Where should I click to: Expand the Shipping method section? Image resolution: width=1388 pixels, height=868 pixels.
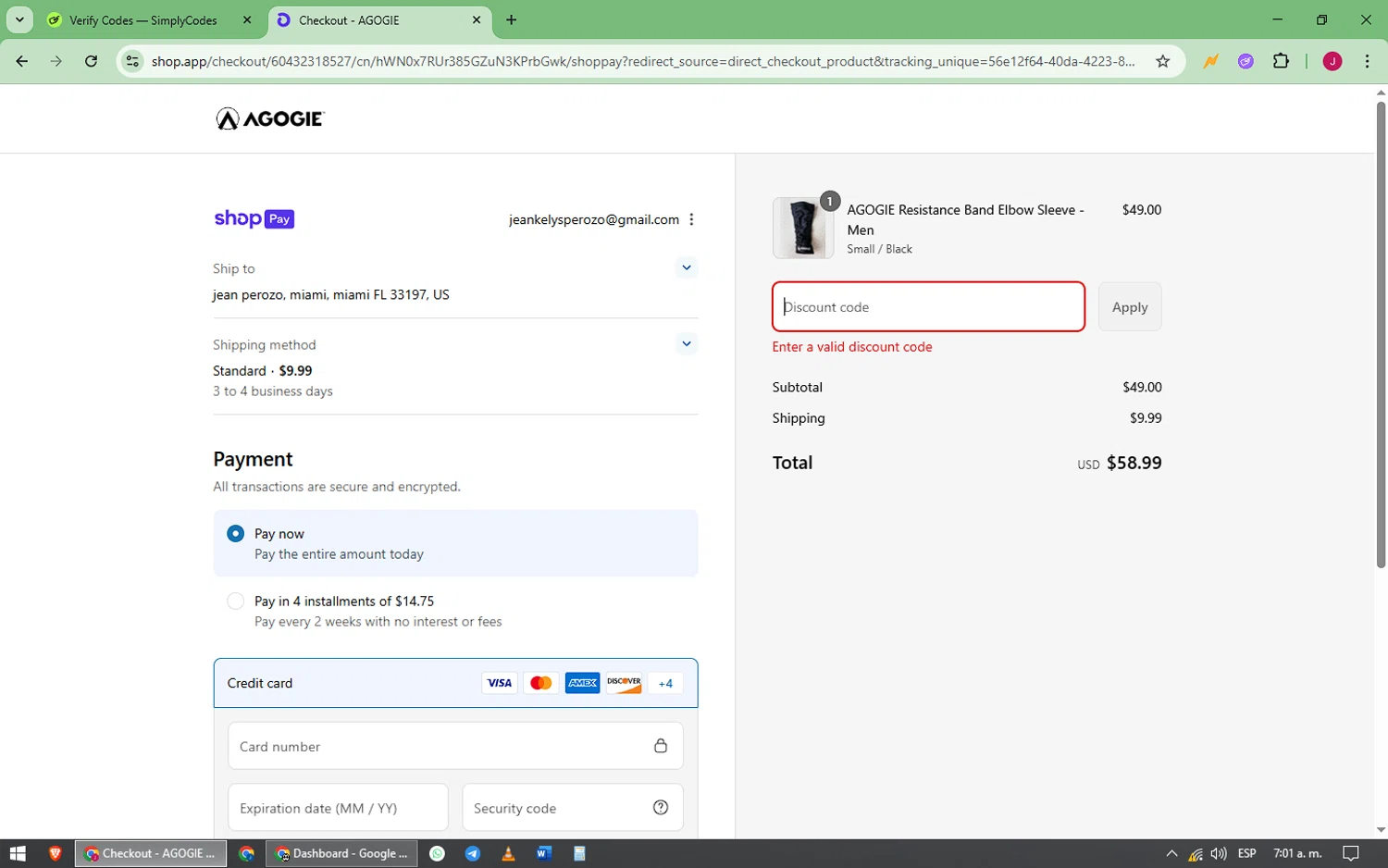pos(687,344)
